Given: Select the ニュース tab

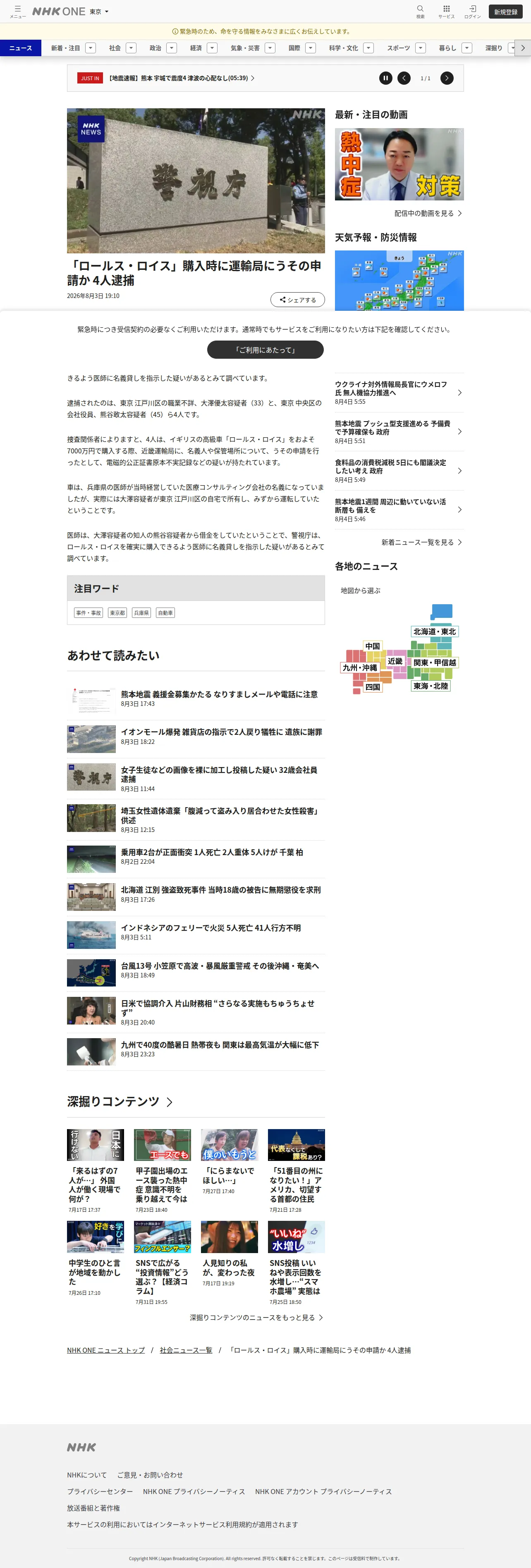Looking at the screenshot, I should 21,48.
